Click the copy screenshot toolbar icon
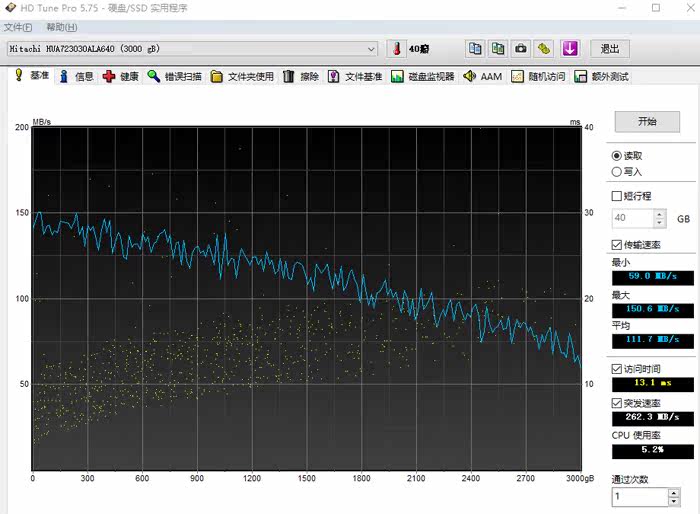The width and height of the screenshot is (700, 514). pos(497,48)
